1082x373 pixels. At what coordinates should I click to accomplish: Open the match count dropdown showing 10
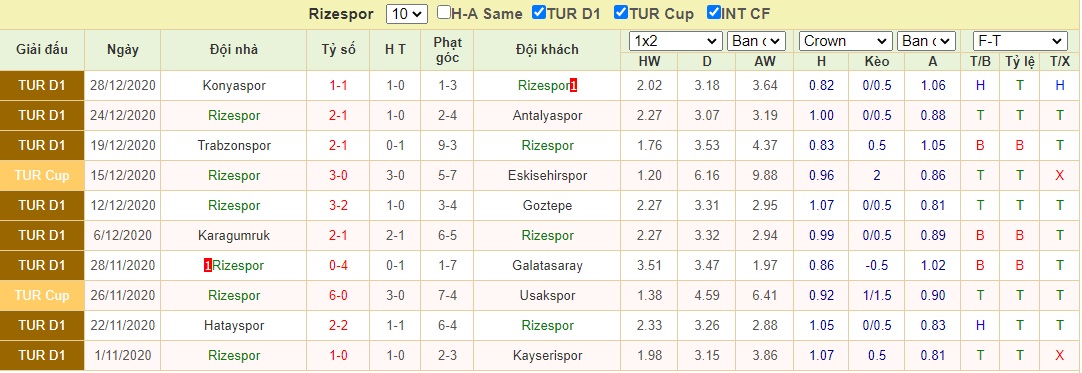click(x=407, y=14)
